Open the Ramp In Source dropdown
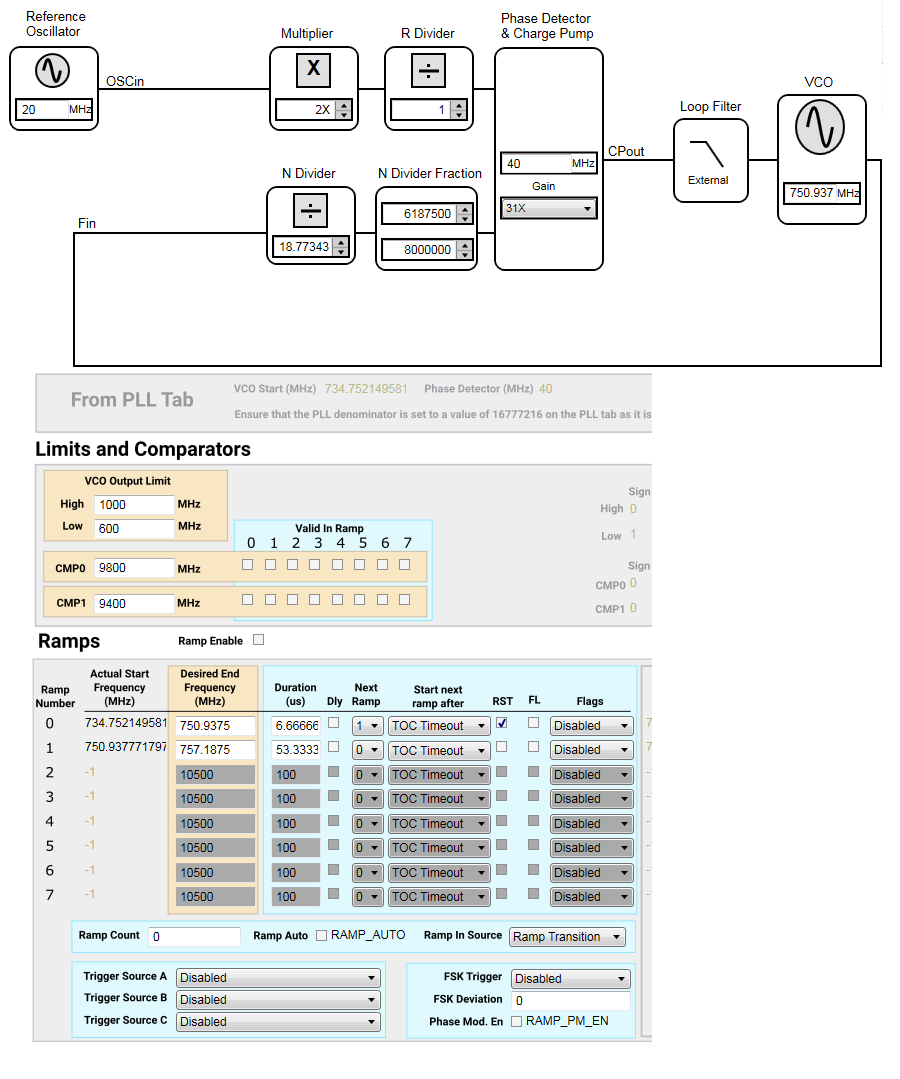Image resolution: width=900 pixels, height=1079 pixels. 567,937
